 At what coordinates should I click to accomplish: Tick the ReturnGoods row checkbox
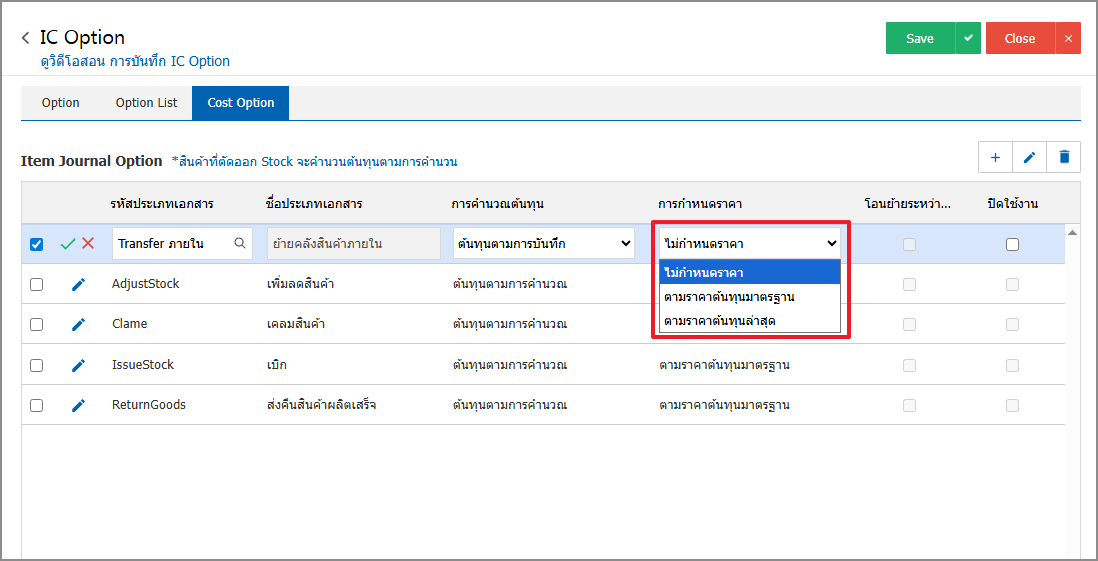coord(37,406)
